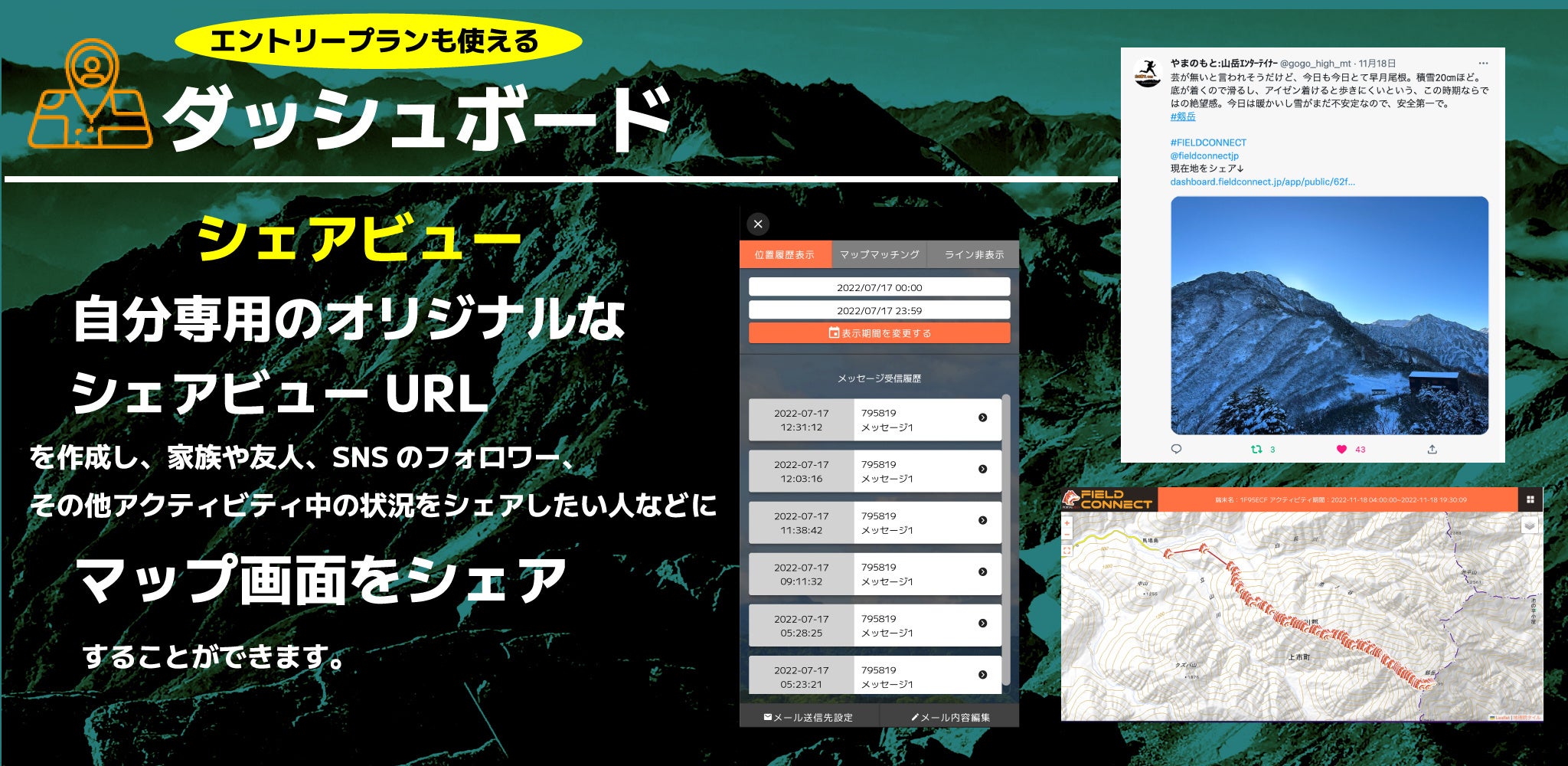Open the tweet's three-dot more menu
This screenshot has height=766, width=1568.
point(1483,63)
